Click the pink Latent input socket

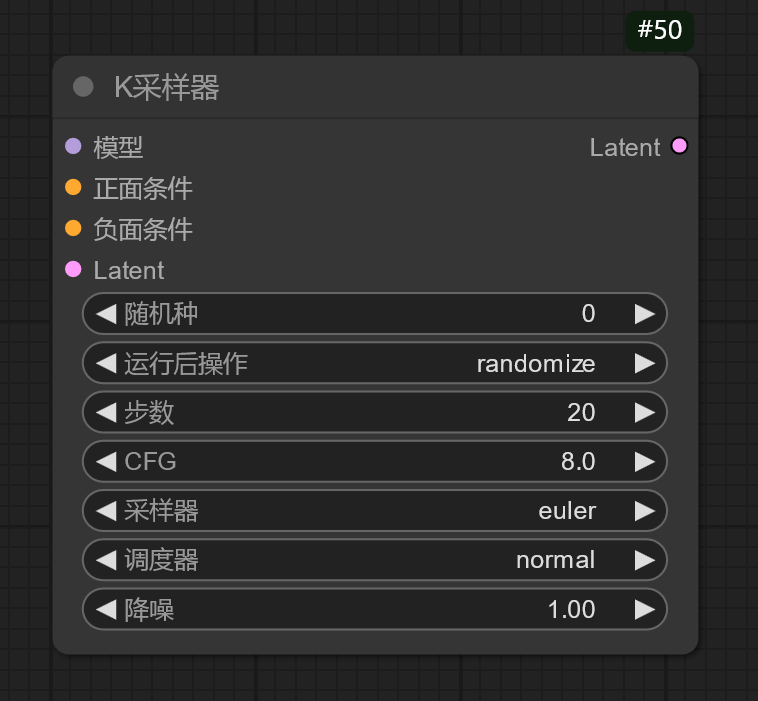pos(73,269)
